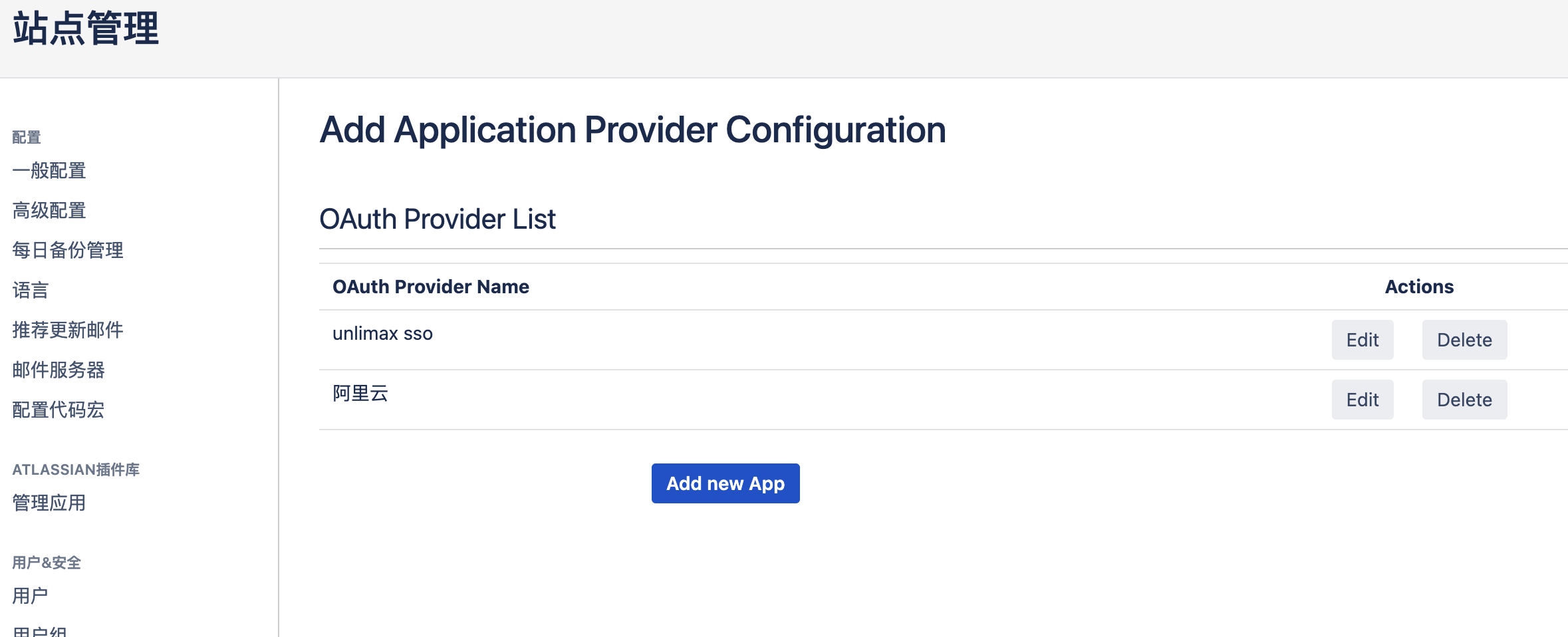Open 每日备份管理 page
This screenshot has width=1568, height=637.
point(68,251)
